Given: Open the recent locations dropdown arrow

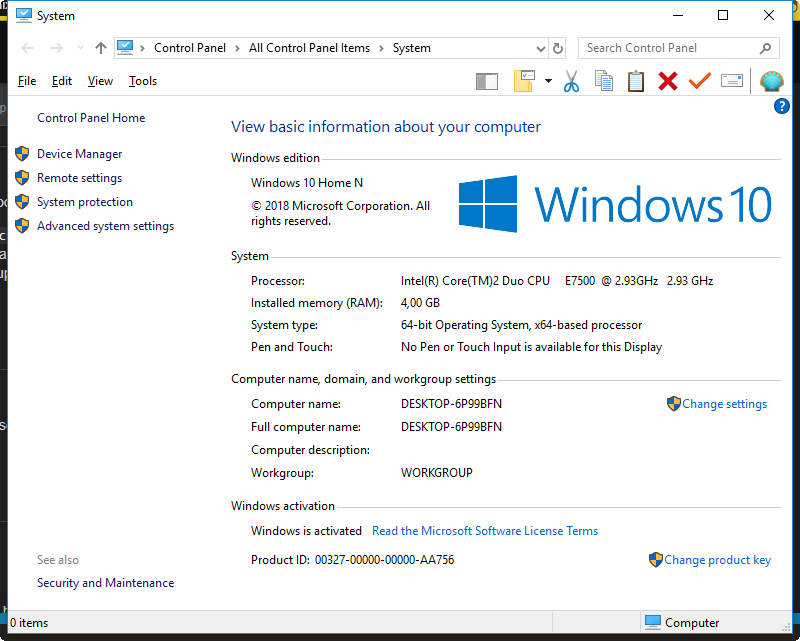Looking at the screenshot, I should tap(80, 48).
